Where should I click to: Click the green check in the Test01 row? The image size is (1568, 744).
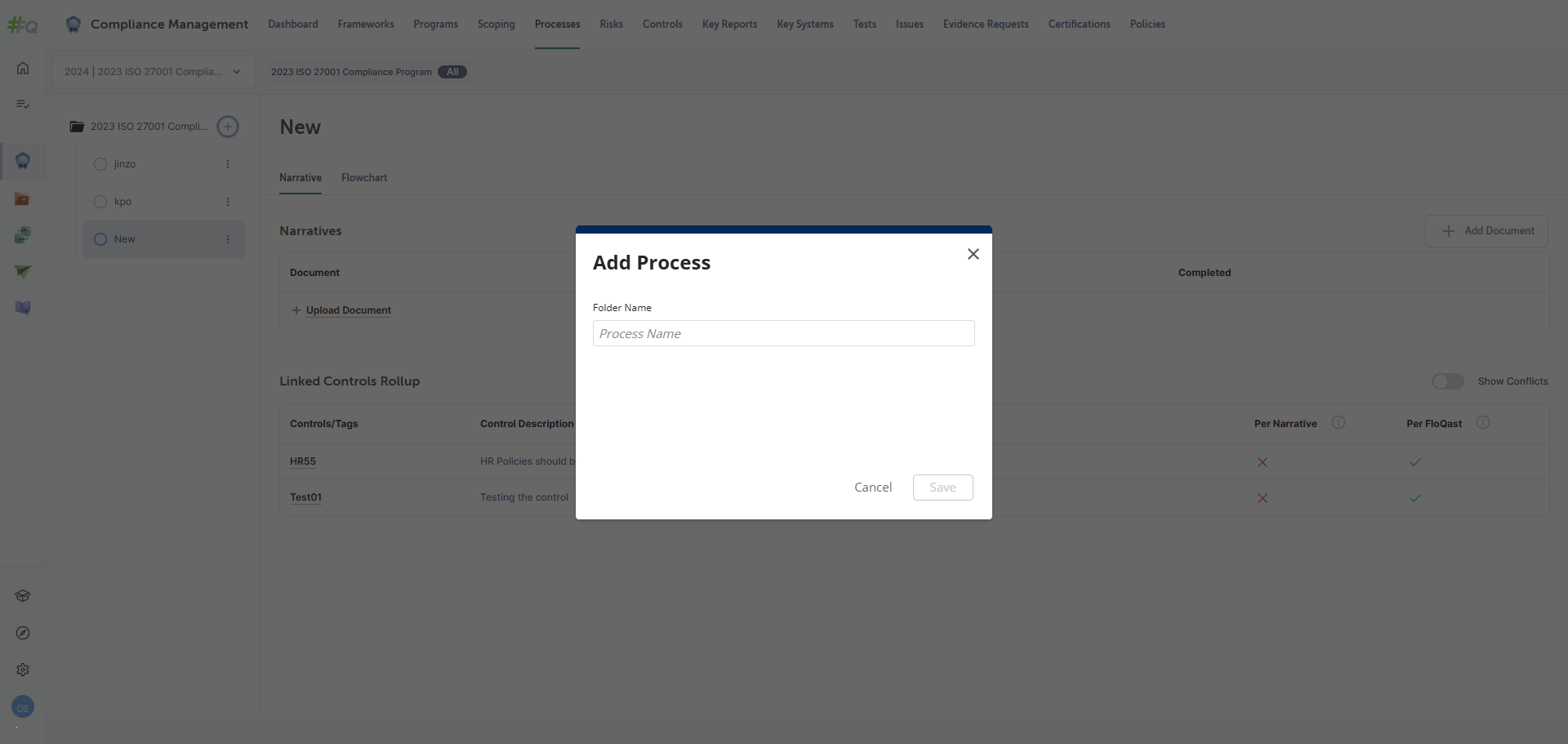(x=1415, y=498)
